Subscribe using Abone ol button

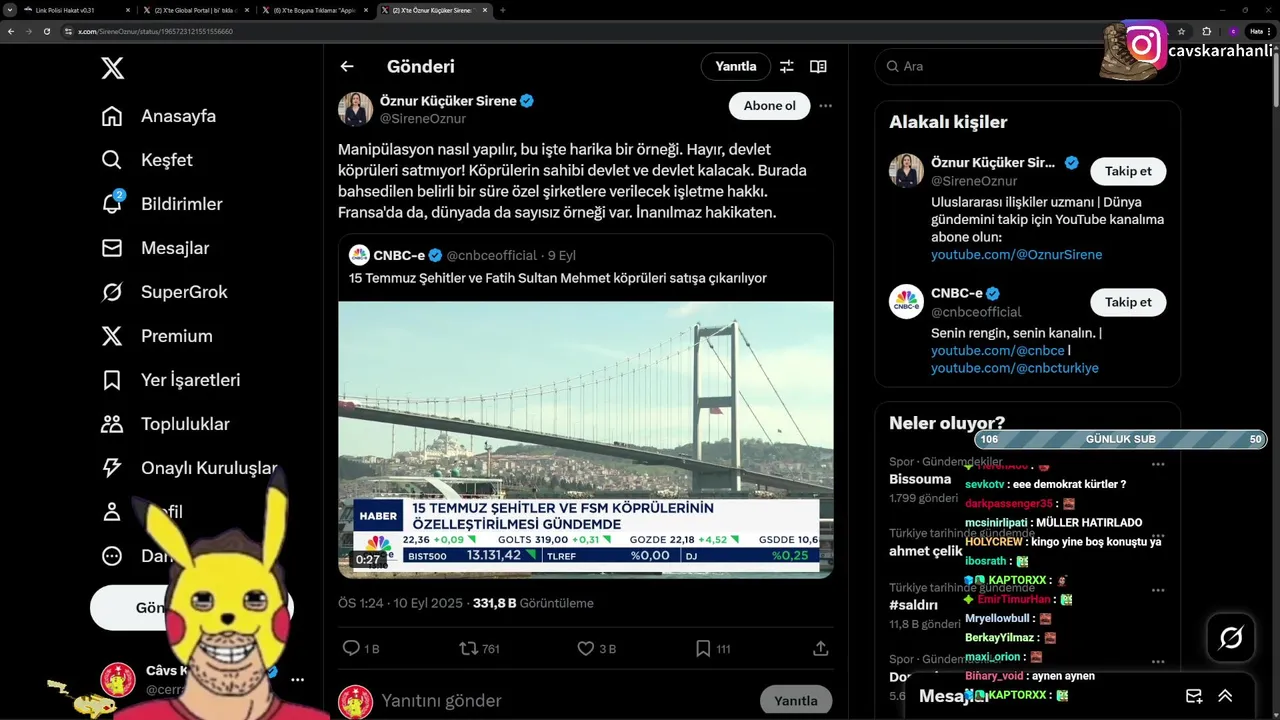769,106
